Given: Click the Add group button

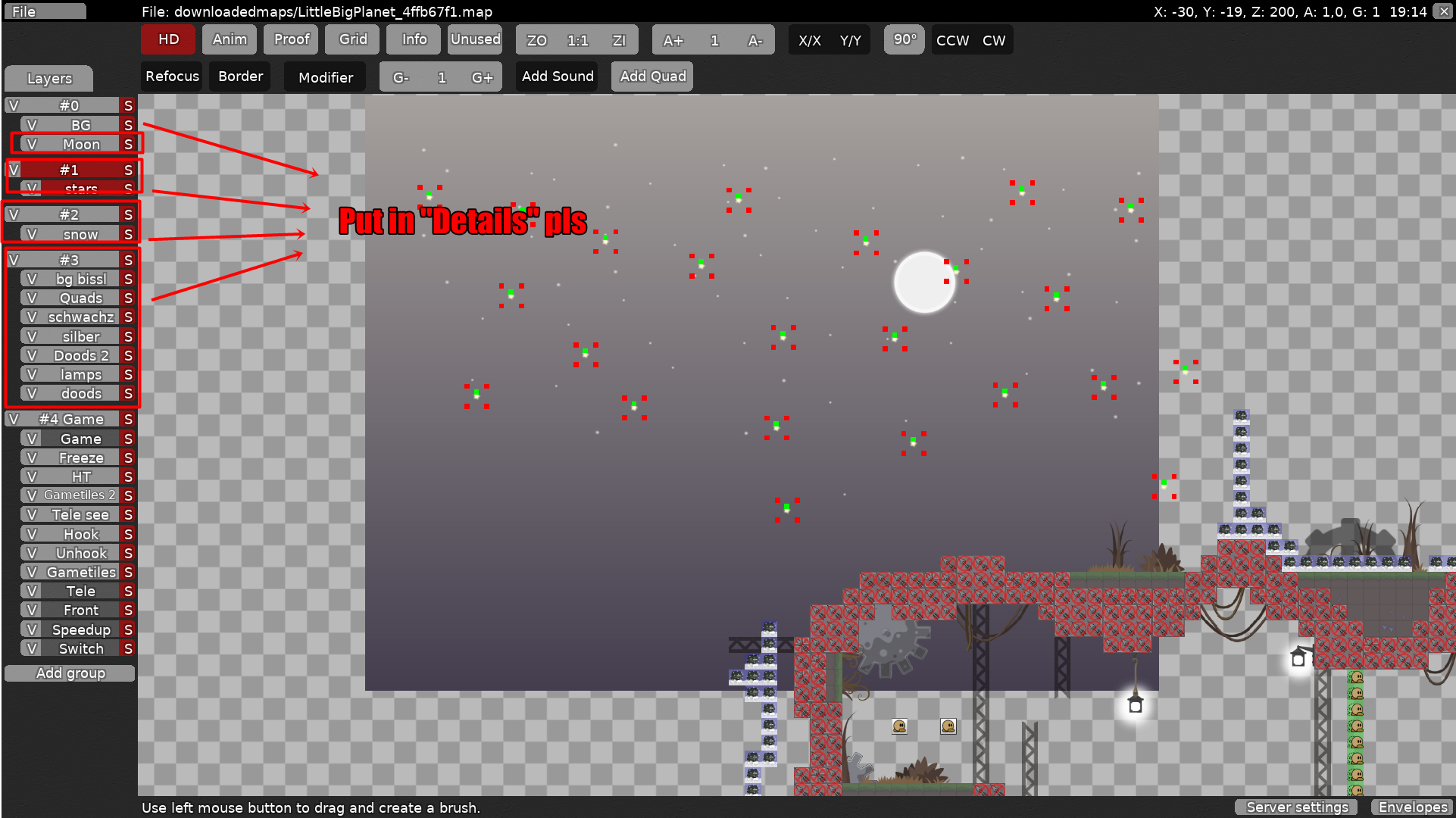Looking at the screenshot, I should 70,673.
